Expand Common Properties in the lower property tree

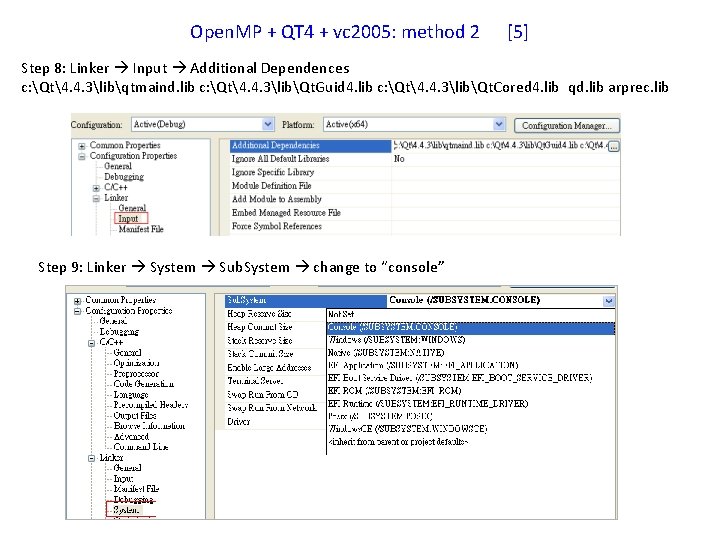(77, 301)
